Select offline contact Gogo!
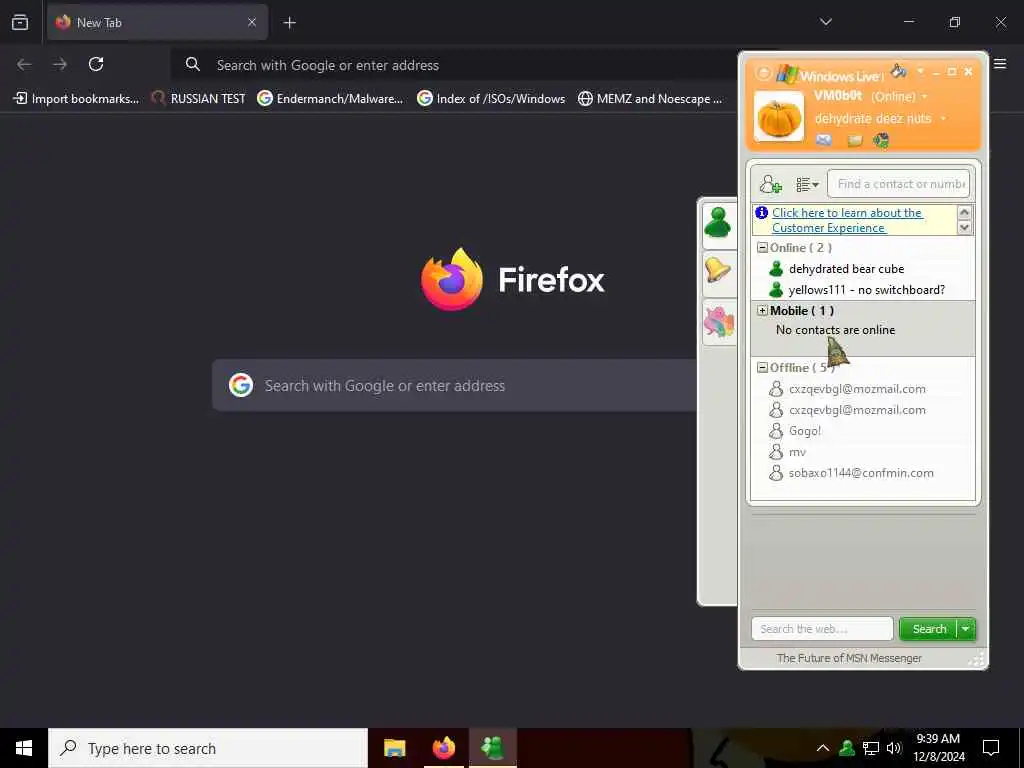The width and height of the screenshot is (1024, 768). coord(805,430)
